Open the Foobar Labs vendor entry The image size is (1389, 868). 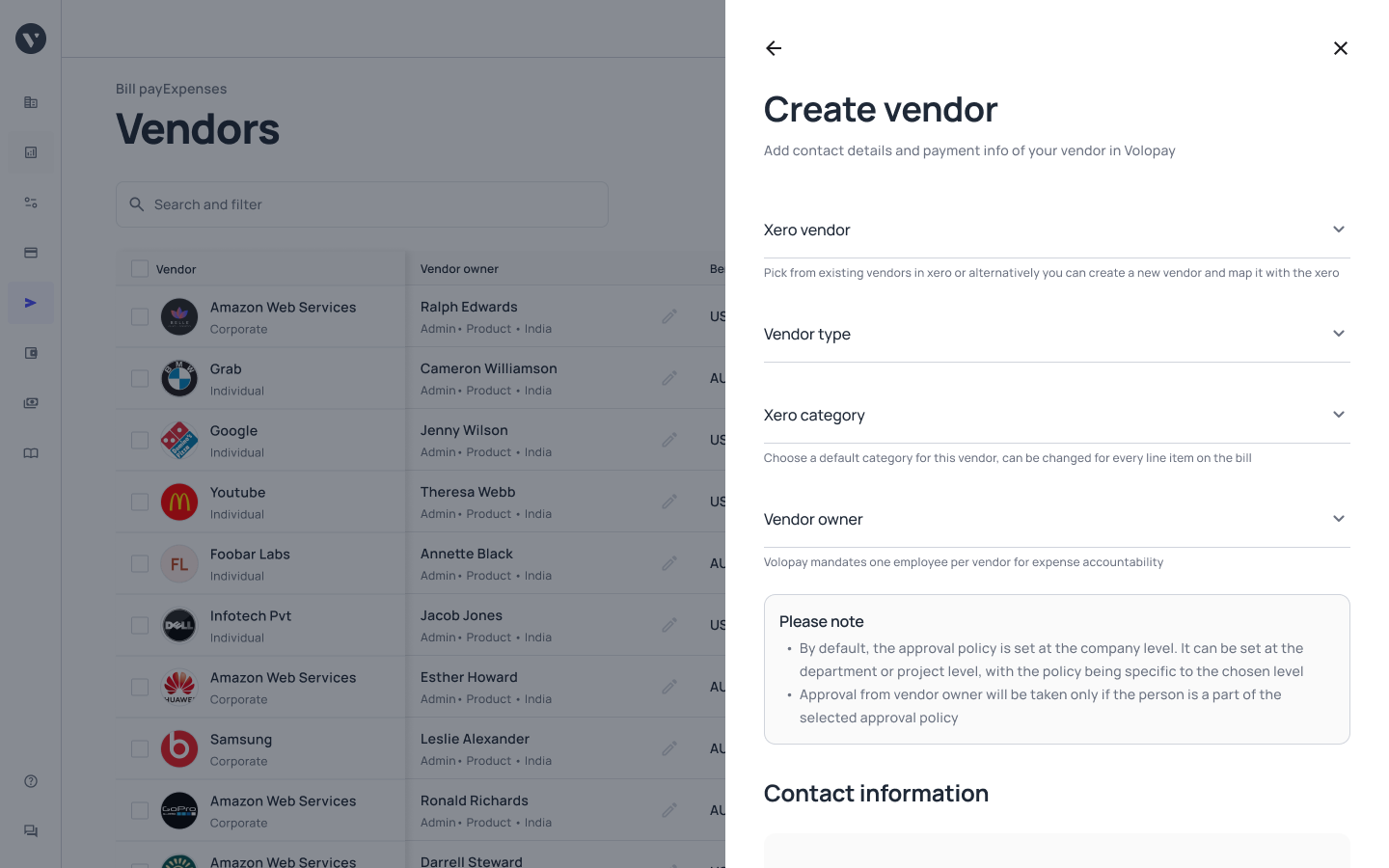(250, 554)
